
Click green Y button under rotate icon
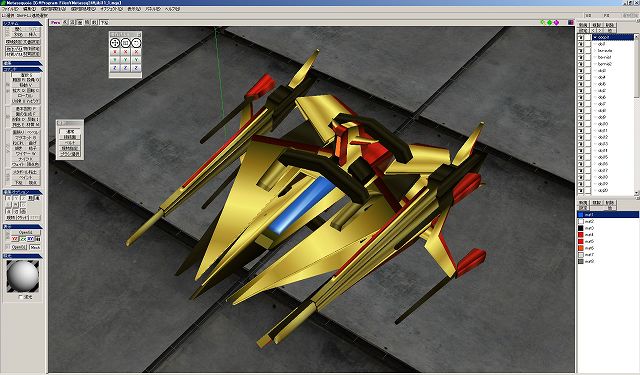[x=136, y=60]
